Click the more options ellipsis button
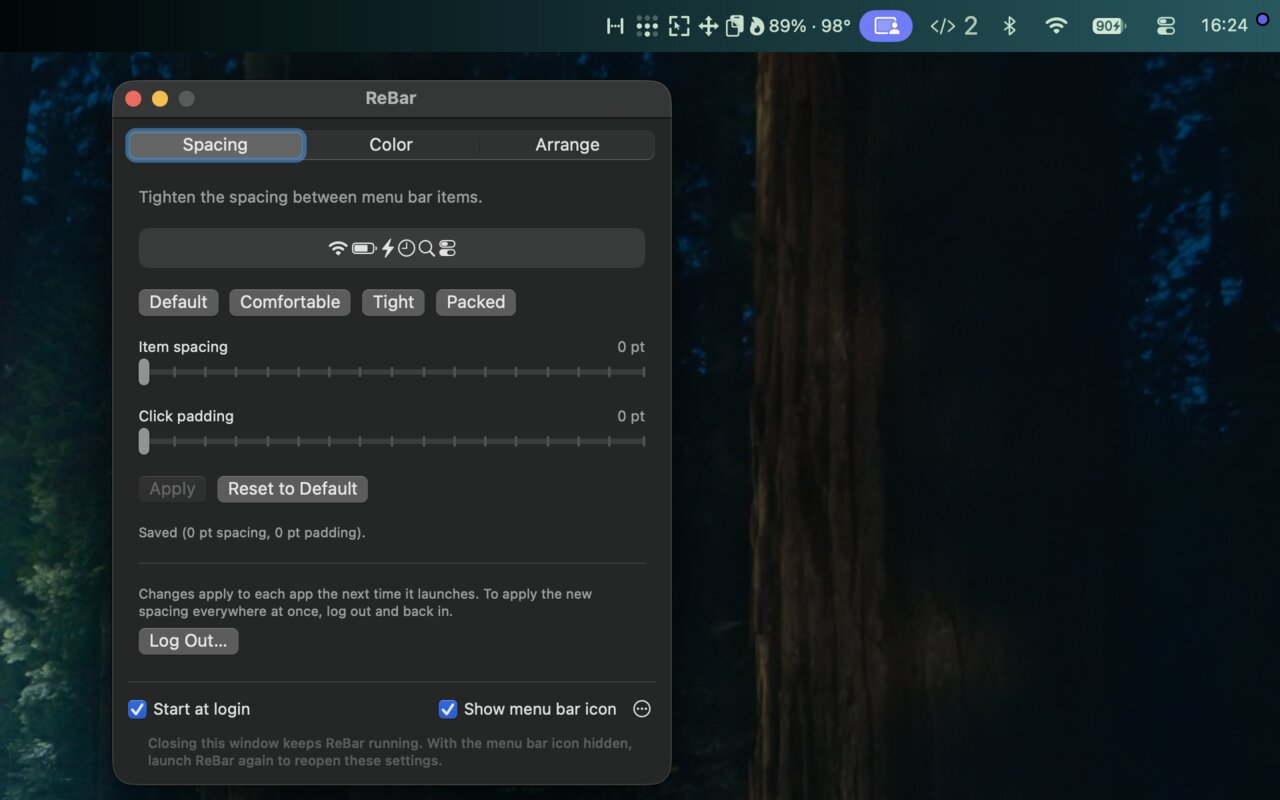This screenshot has width=1280, height=800. pos(642,709)
